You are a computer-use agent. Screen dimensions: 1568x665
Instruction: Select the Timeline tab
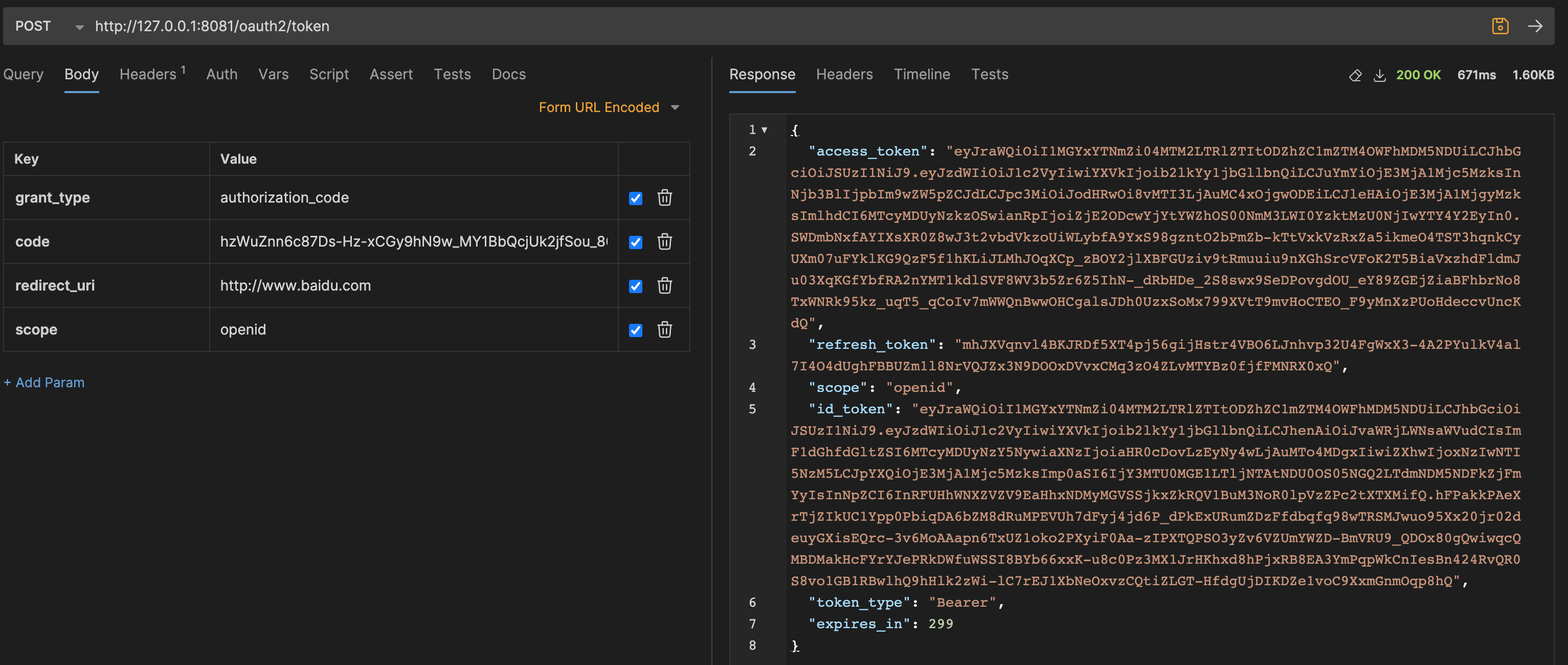pyautogui.click(x=922, y=73)
